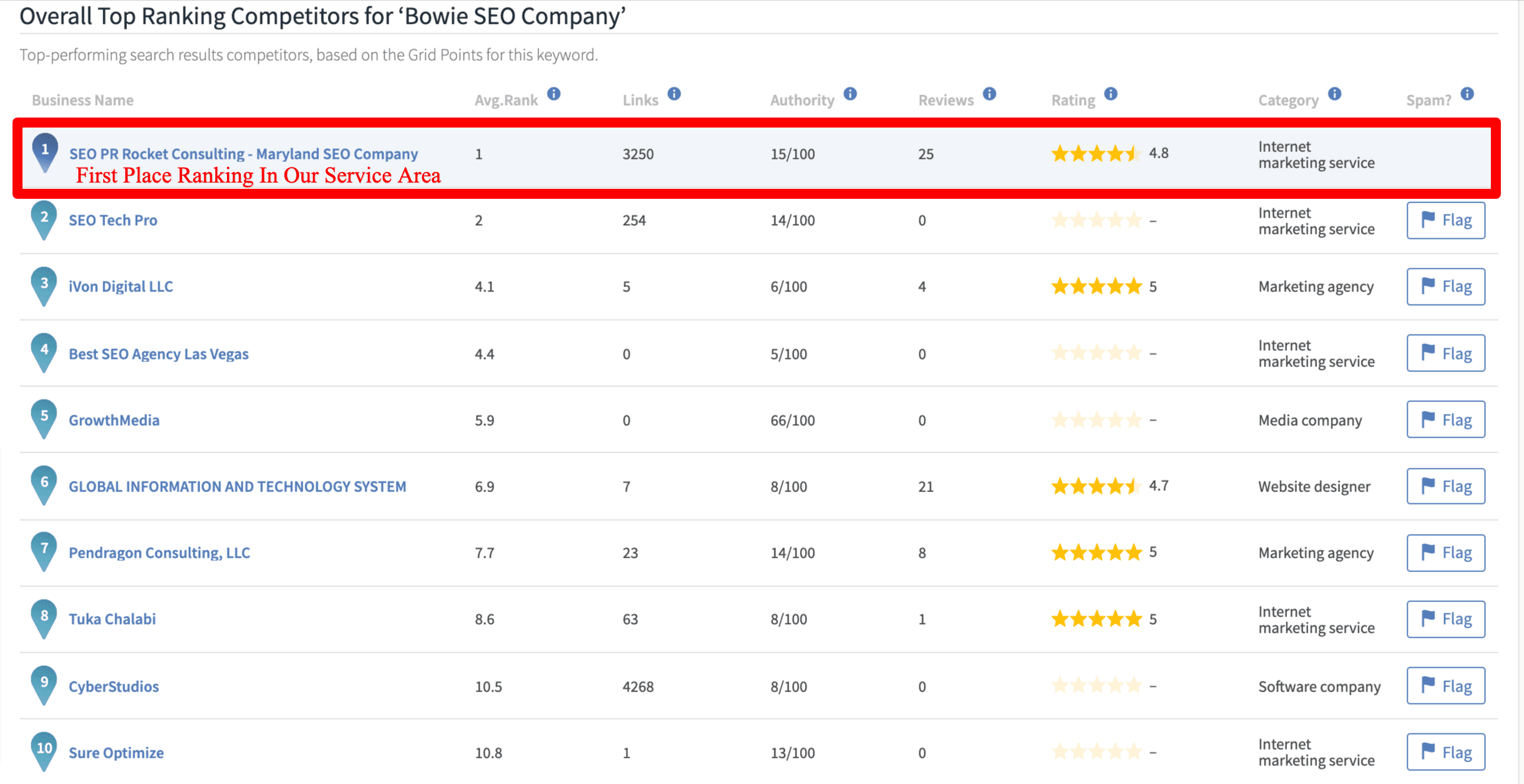This screenshot has width=1524, height=784.
Task: Click the 21 reviews value
Action: point(926,486)
